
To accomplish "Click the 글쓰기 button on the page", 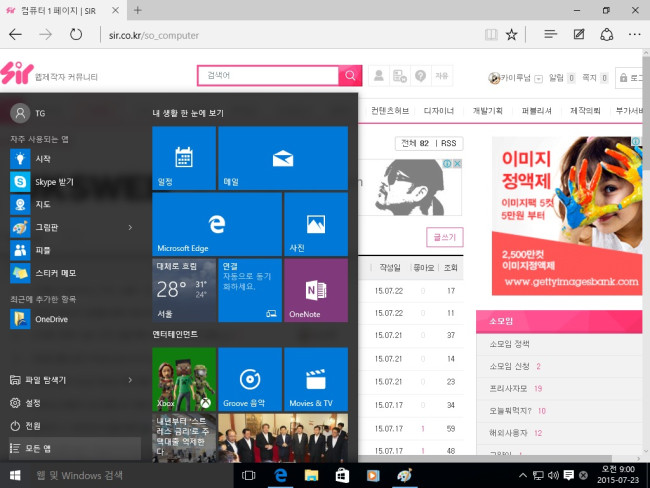I will point(444,237).
